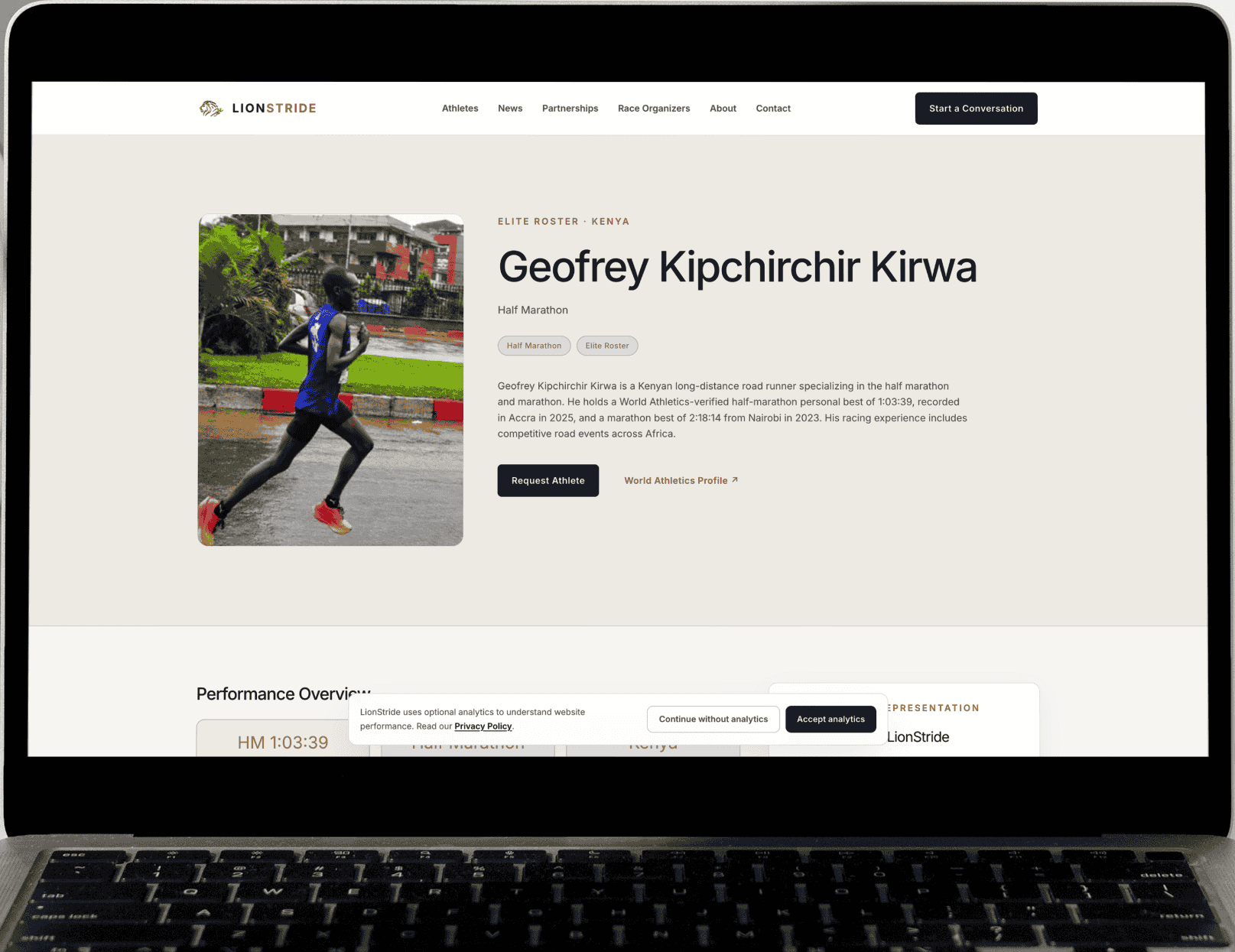Screen dimensions: 1235x952
Task: Click the Geofrey Kipchirchir Kirwa heading
Action: [x=737, y=267]
